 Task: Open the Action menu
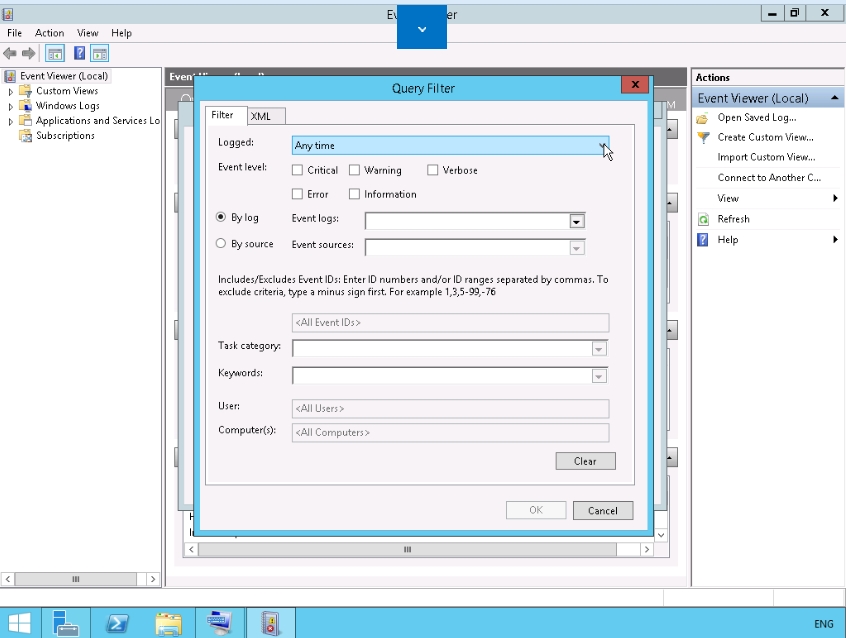[x=49, y=33]
